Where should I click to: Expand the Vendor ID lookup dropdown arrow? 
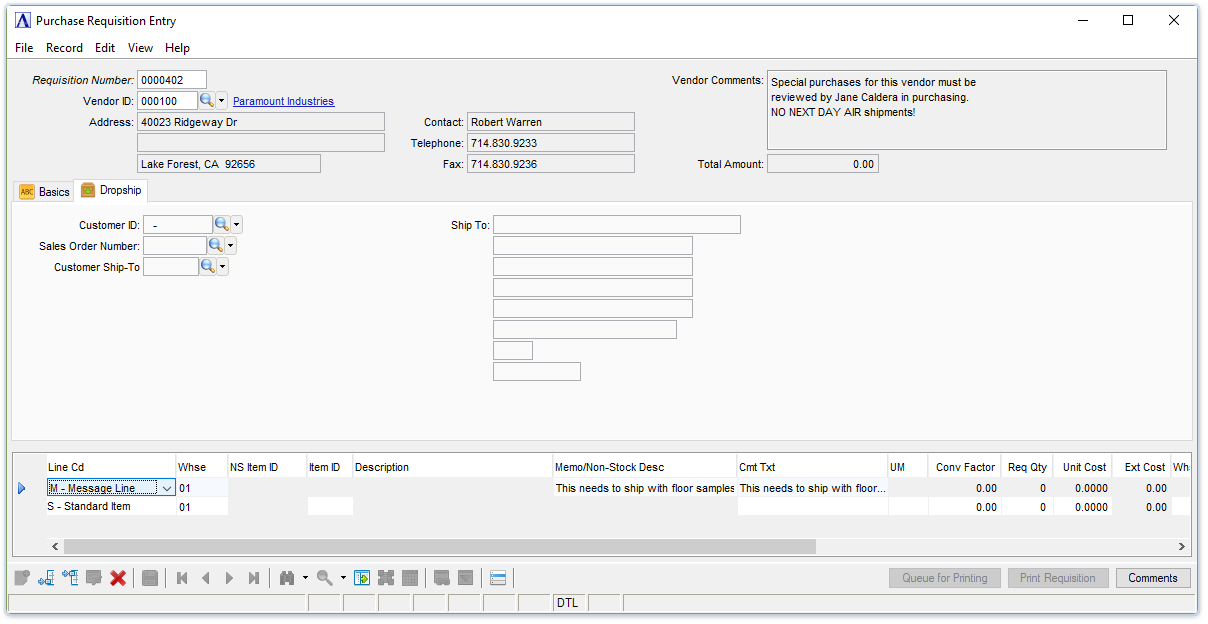tap(222, 101)
